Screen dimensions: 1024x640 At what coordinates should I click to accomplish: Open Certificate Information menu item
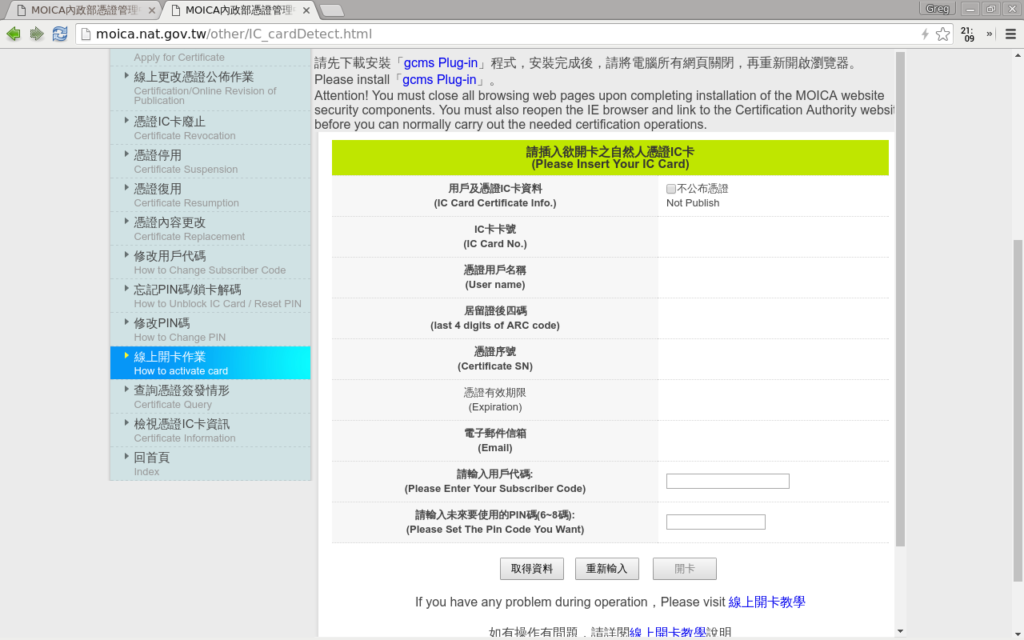[x=185, y=438]
